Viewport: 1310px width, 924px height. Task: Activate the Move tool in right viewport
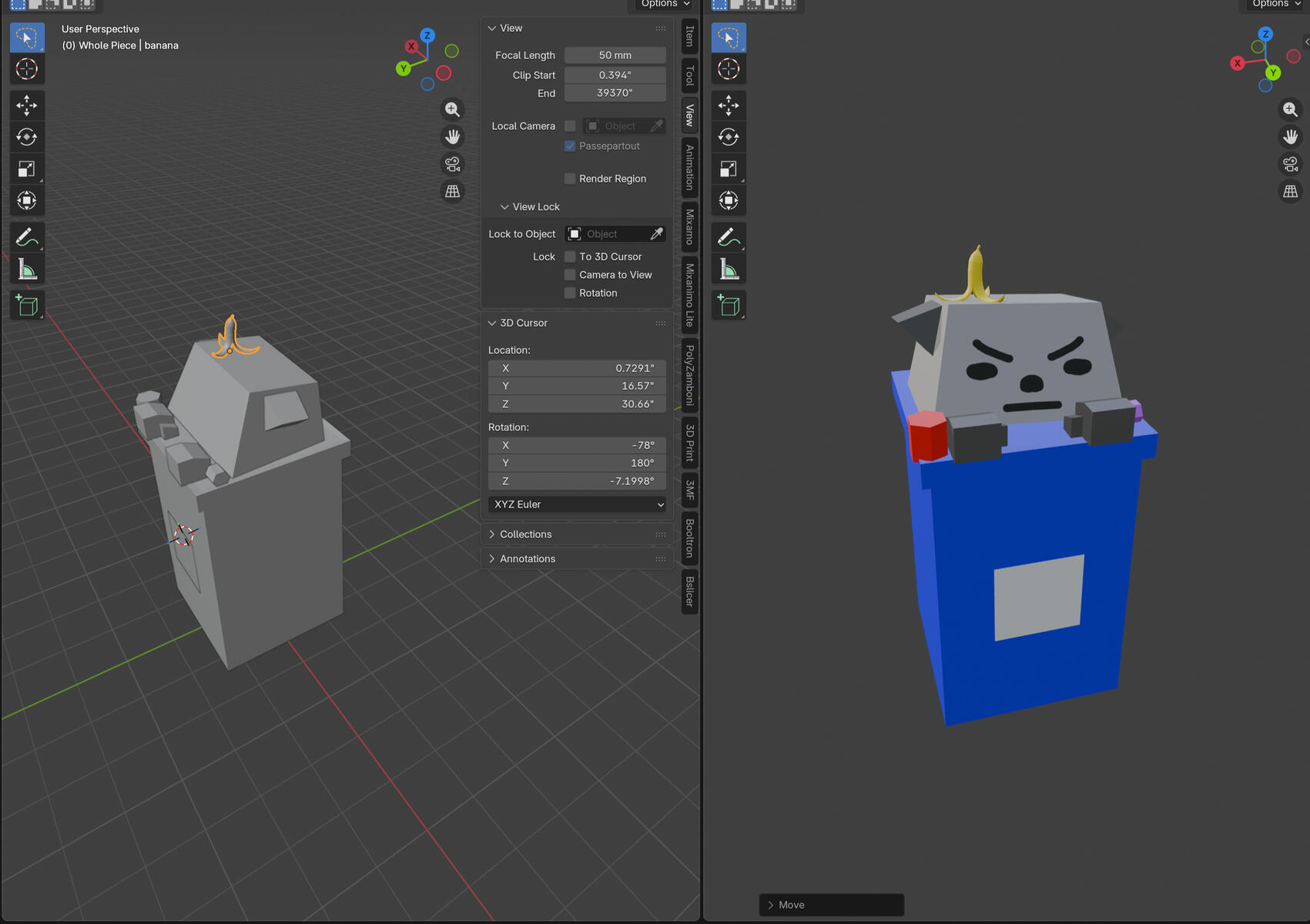pos(729,105)
